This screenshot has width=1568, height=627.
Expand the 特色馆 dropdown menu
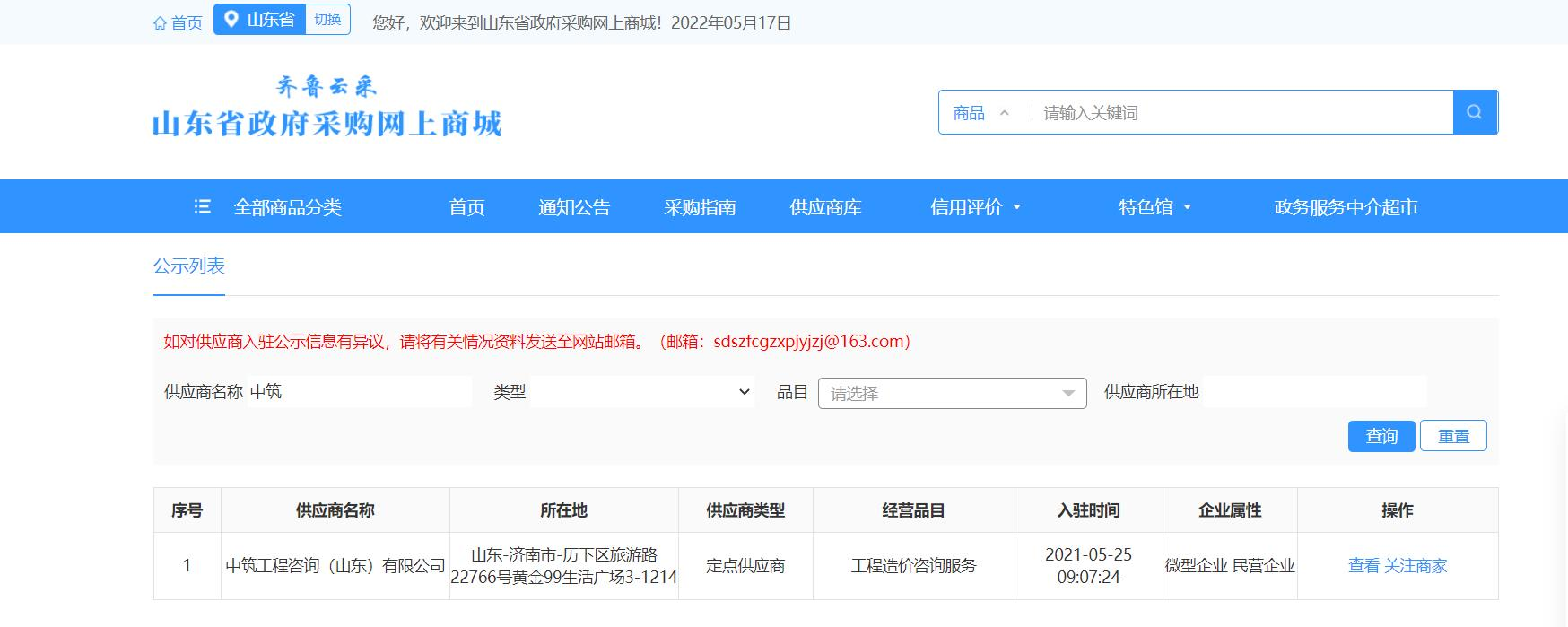pos(1154,207)
